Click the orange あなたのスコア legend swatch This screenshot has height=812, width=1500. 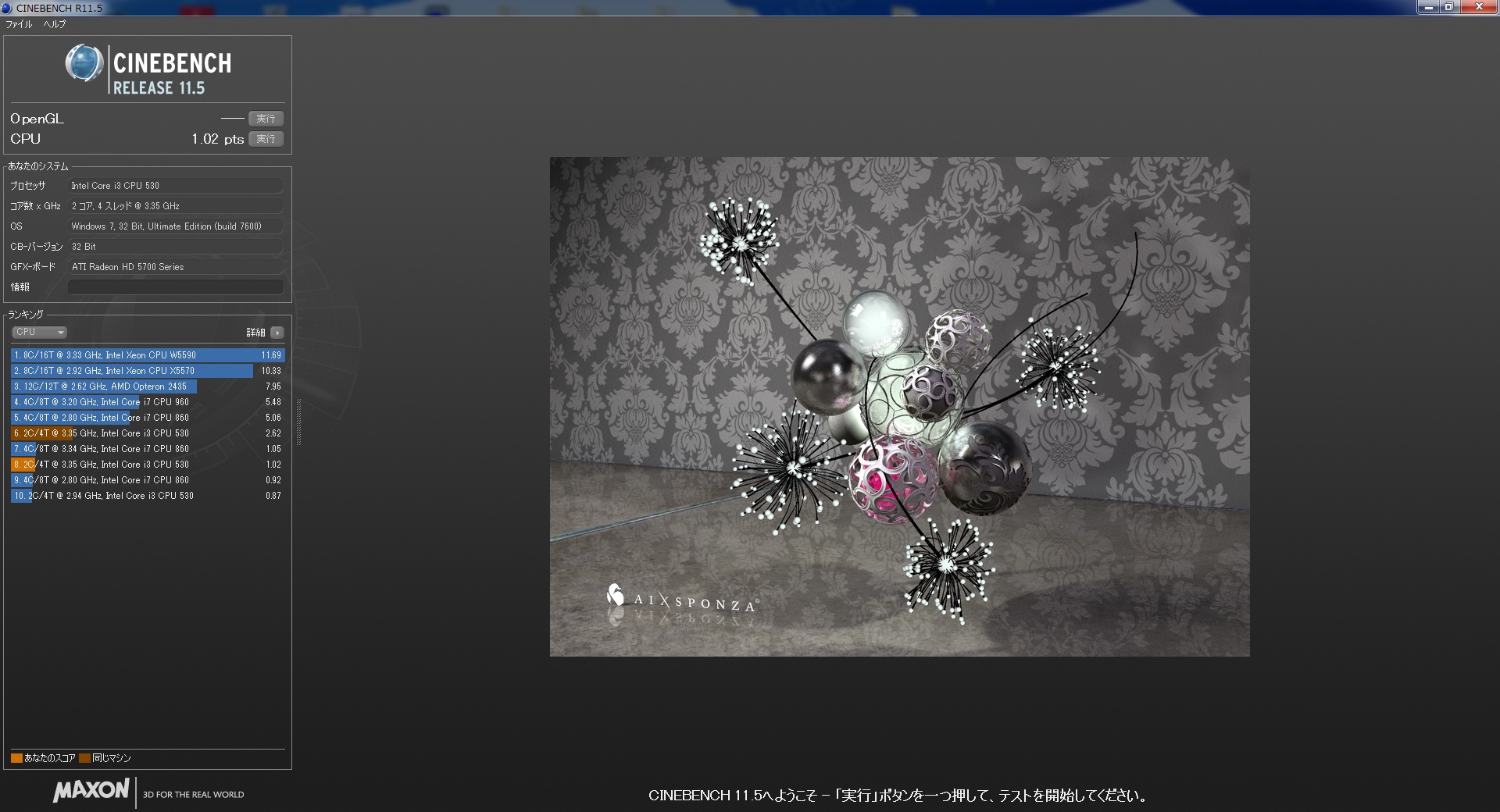click(x=16, y=758)
